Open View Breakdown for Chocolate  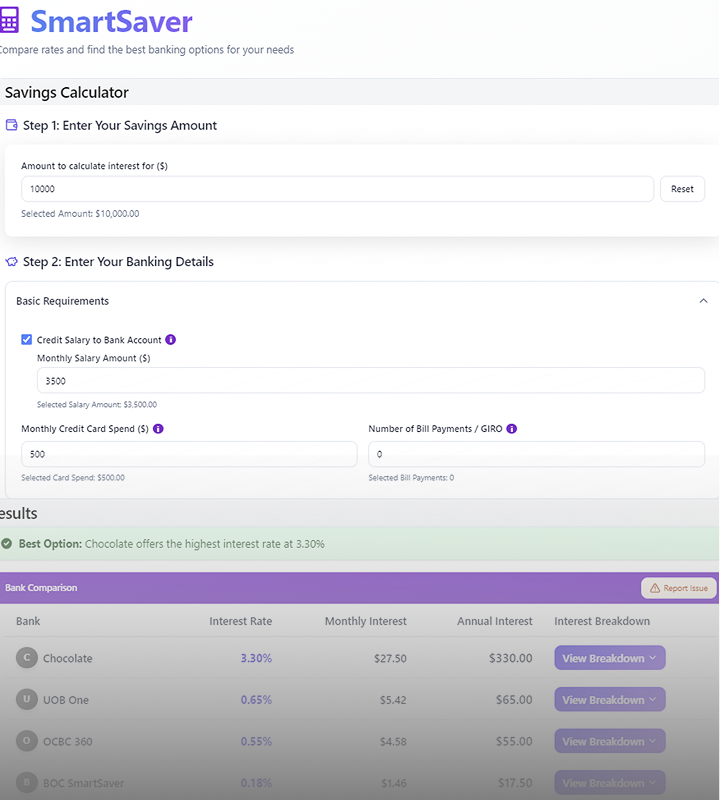click(x=609, y=658)
